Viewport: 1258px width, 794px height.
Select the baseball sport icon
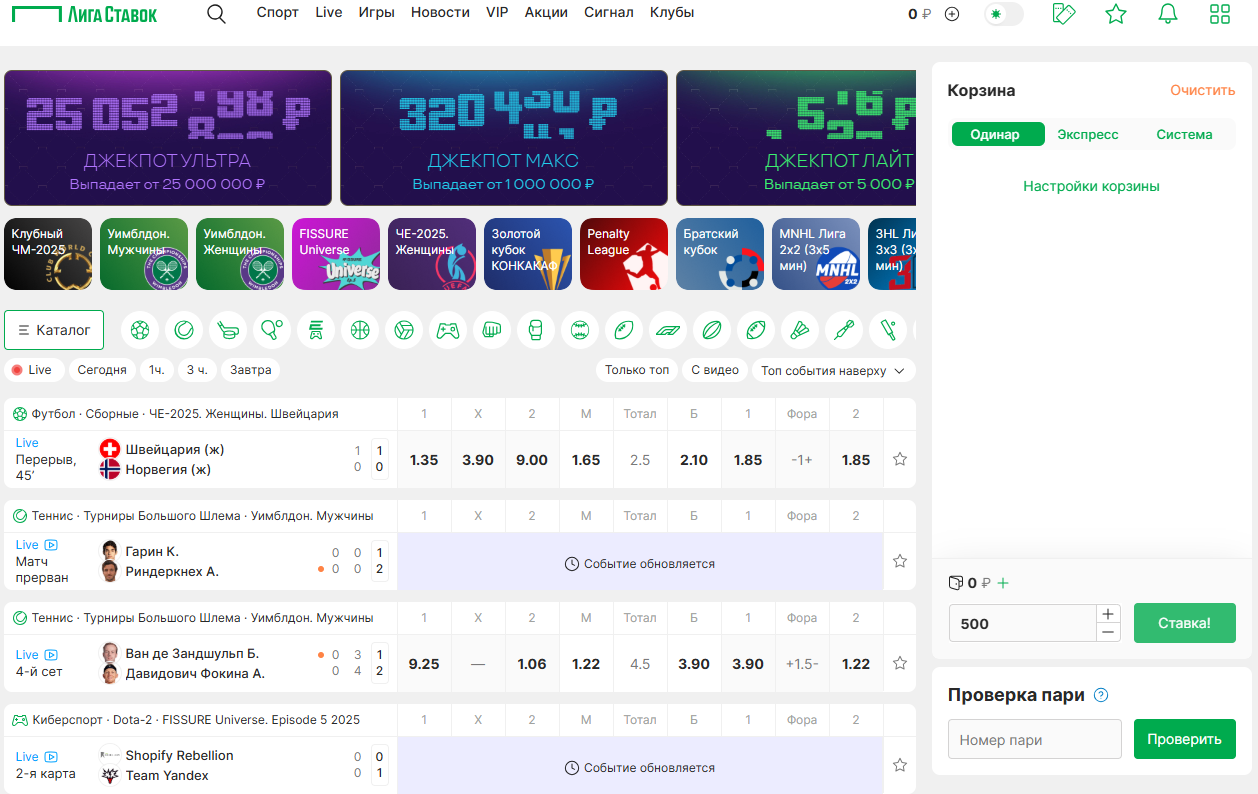[x=580, y=329]
